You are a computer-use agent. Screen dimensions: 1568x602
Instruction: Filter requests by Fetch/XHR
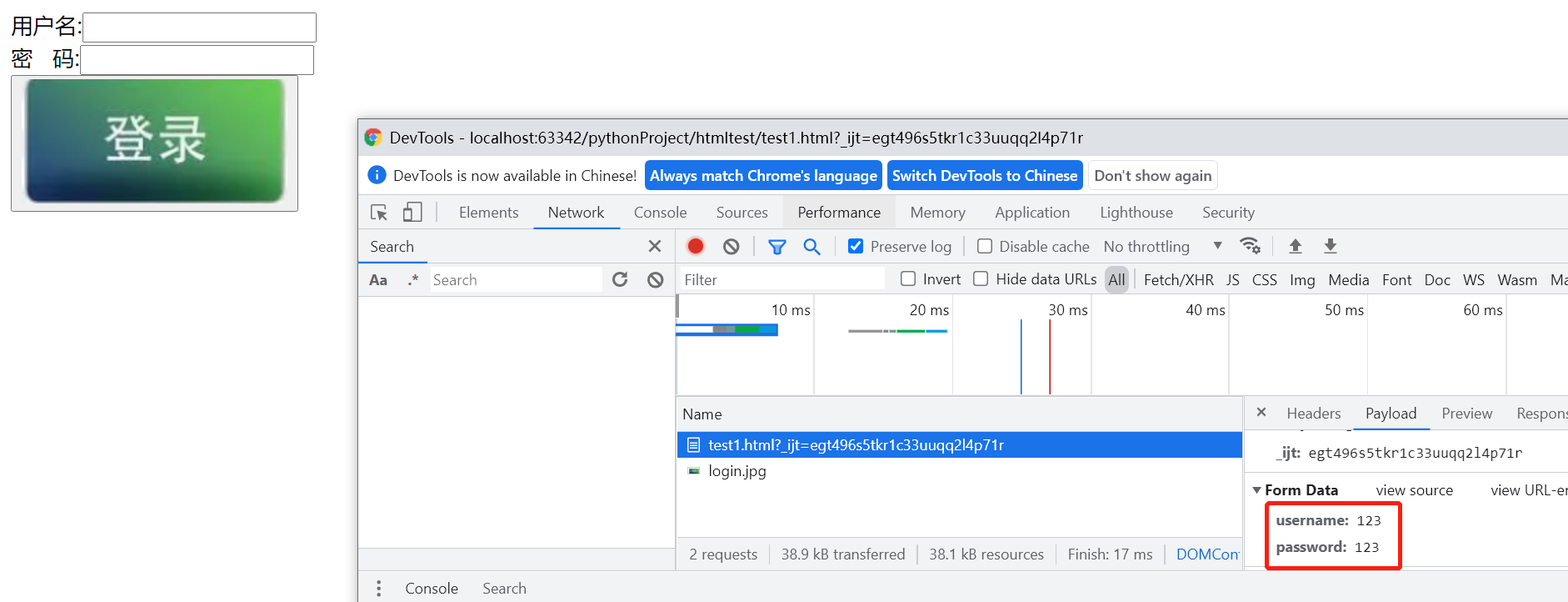pos(1178,280)
